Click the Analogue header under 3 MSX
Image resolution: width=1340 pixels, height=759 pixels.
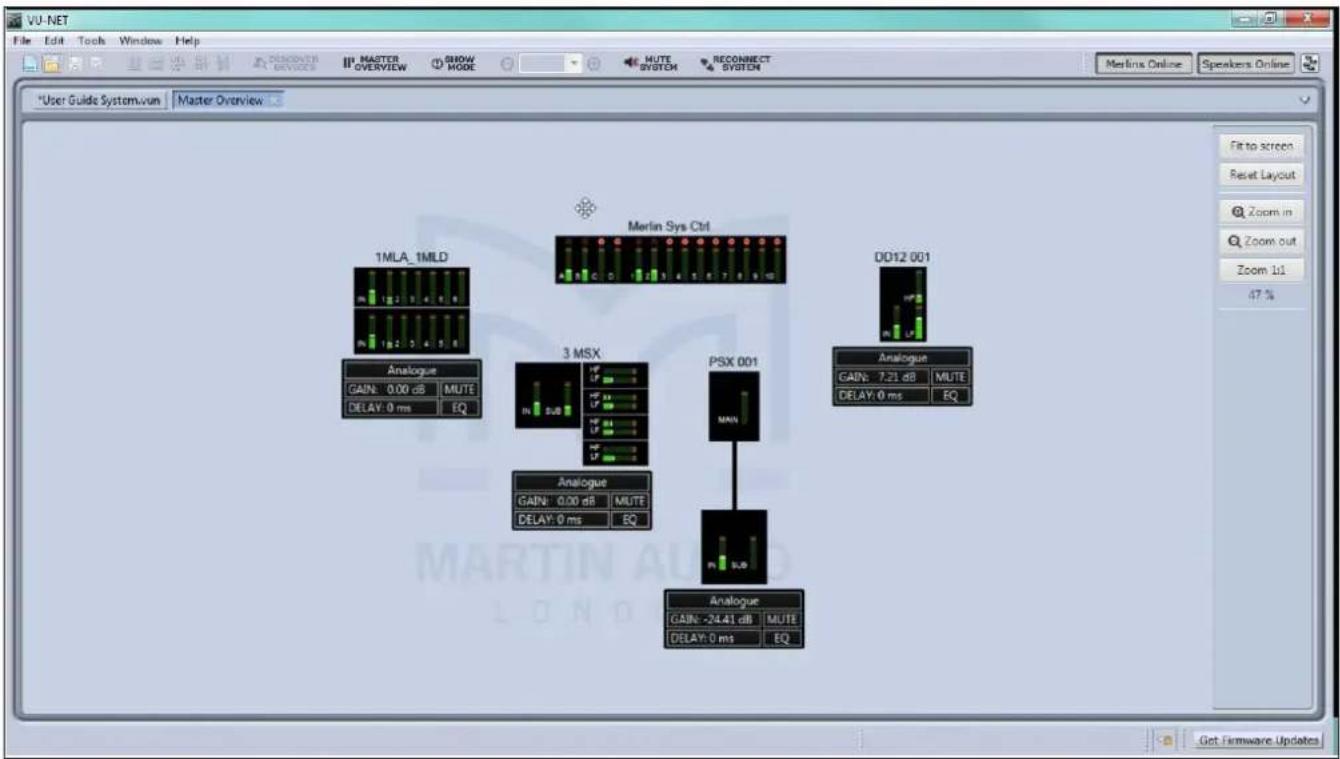tap(581, 482)
